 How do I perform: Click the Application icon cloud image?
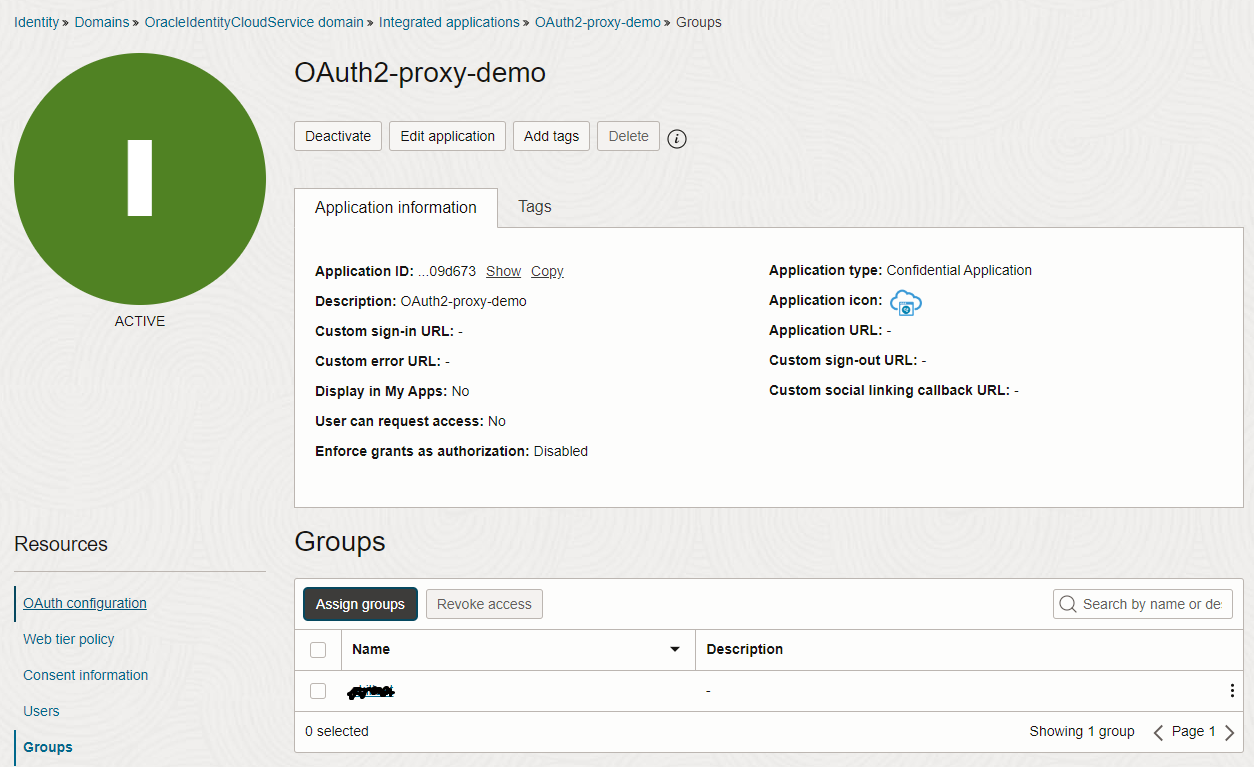(906, 302)
